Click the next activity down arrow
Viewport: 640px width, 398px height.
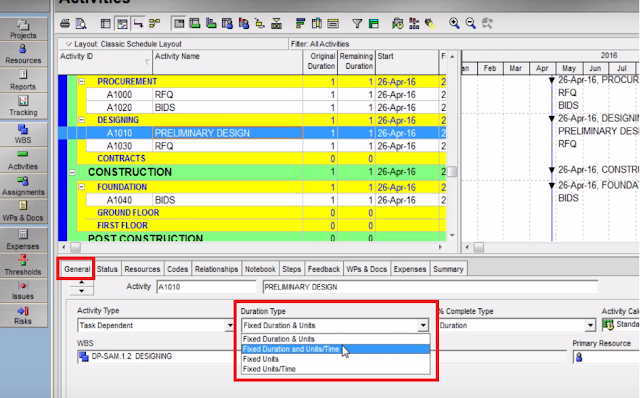tap(82, 291)
